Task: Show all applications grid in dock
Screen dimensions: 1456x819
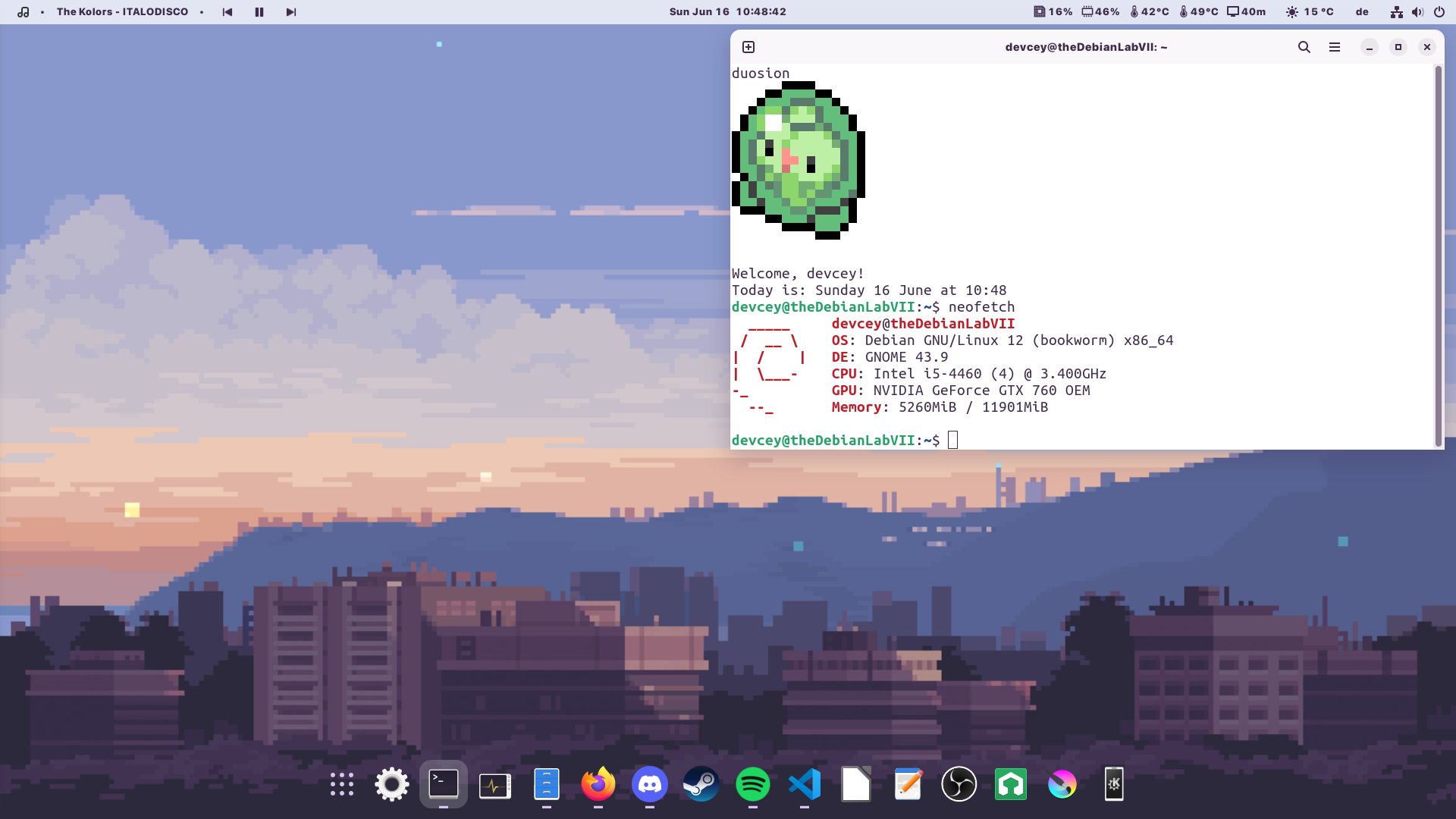Action: (x=342, y=784)
